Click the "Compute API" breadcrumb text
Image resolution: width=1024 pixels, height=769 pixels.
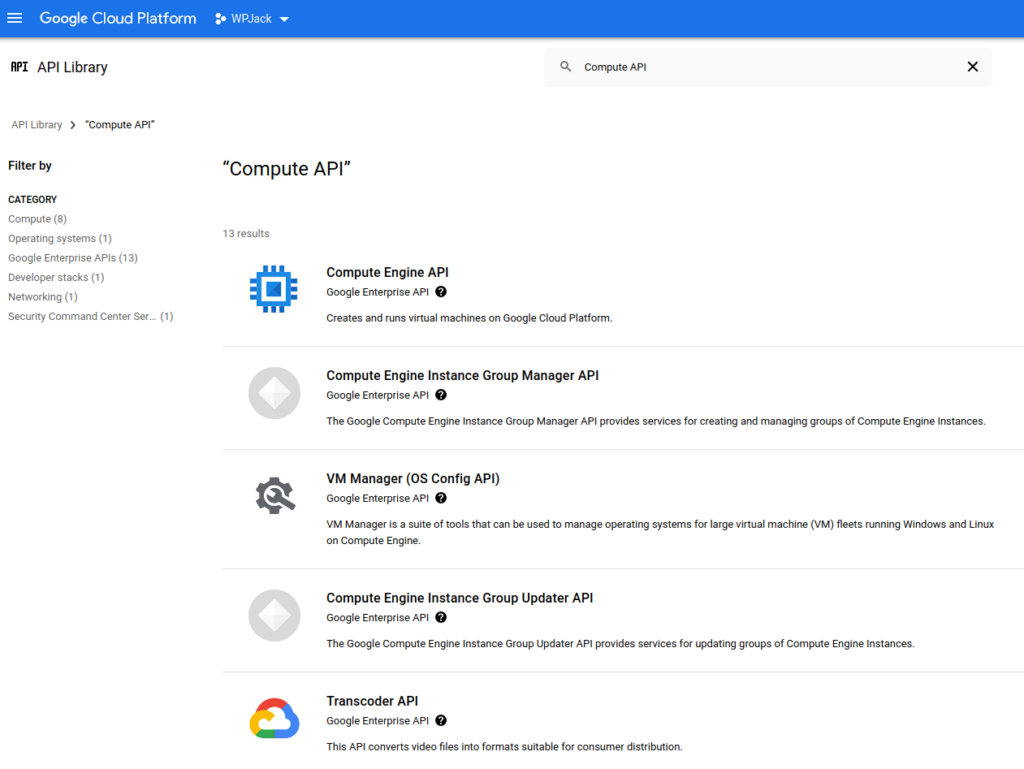point(120,125)
